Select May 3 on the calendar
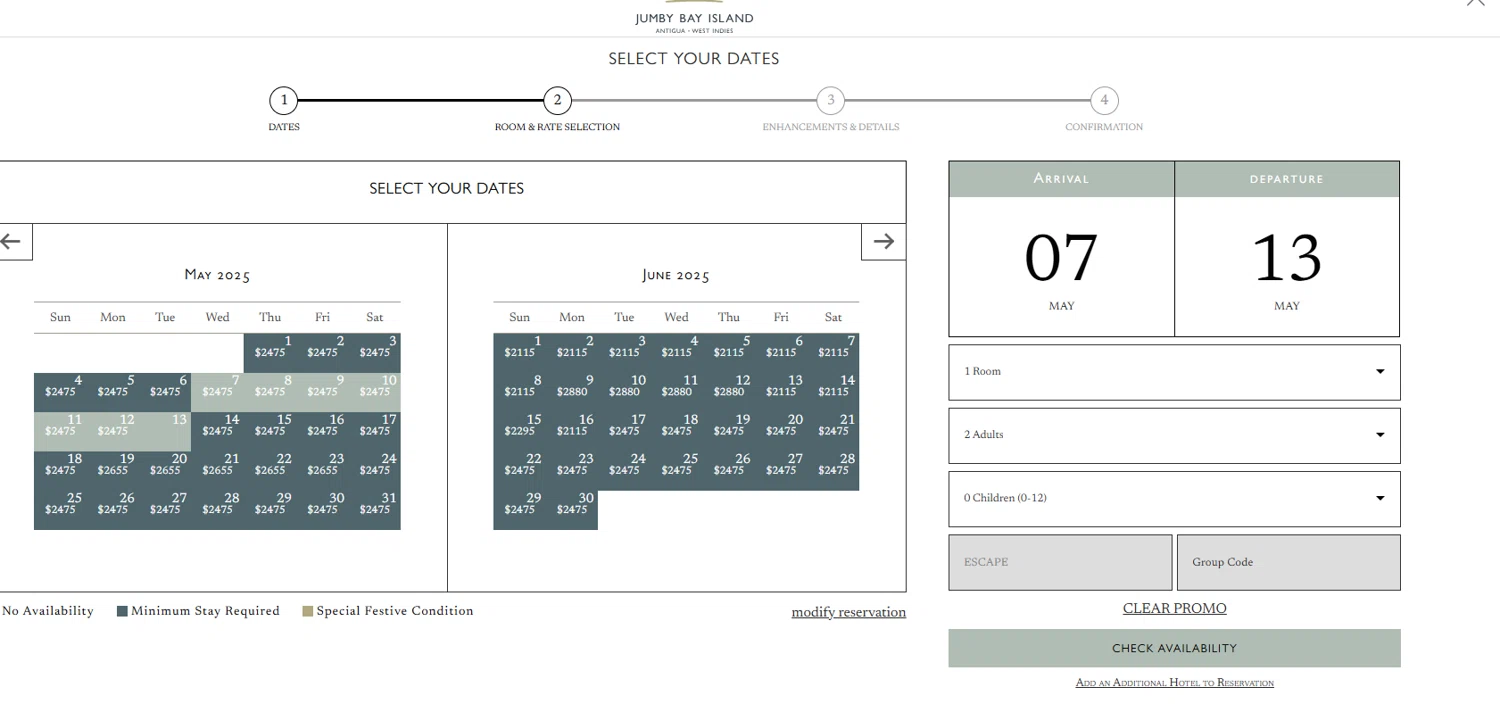Screen dimensions: 1500x728 coord(375,353)
